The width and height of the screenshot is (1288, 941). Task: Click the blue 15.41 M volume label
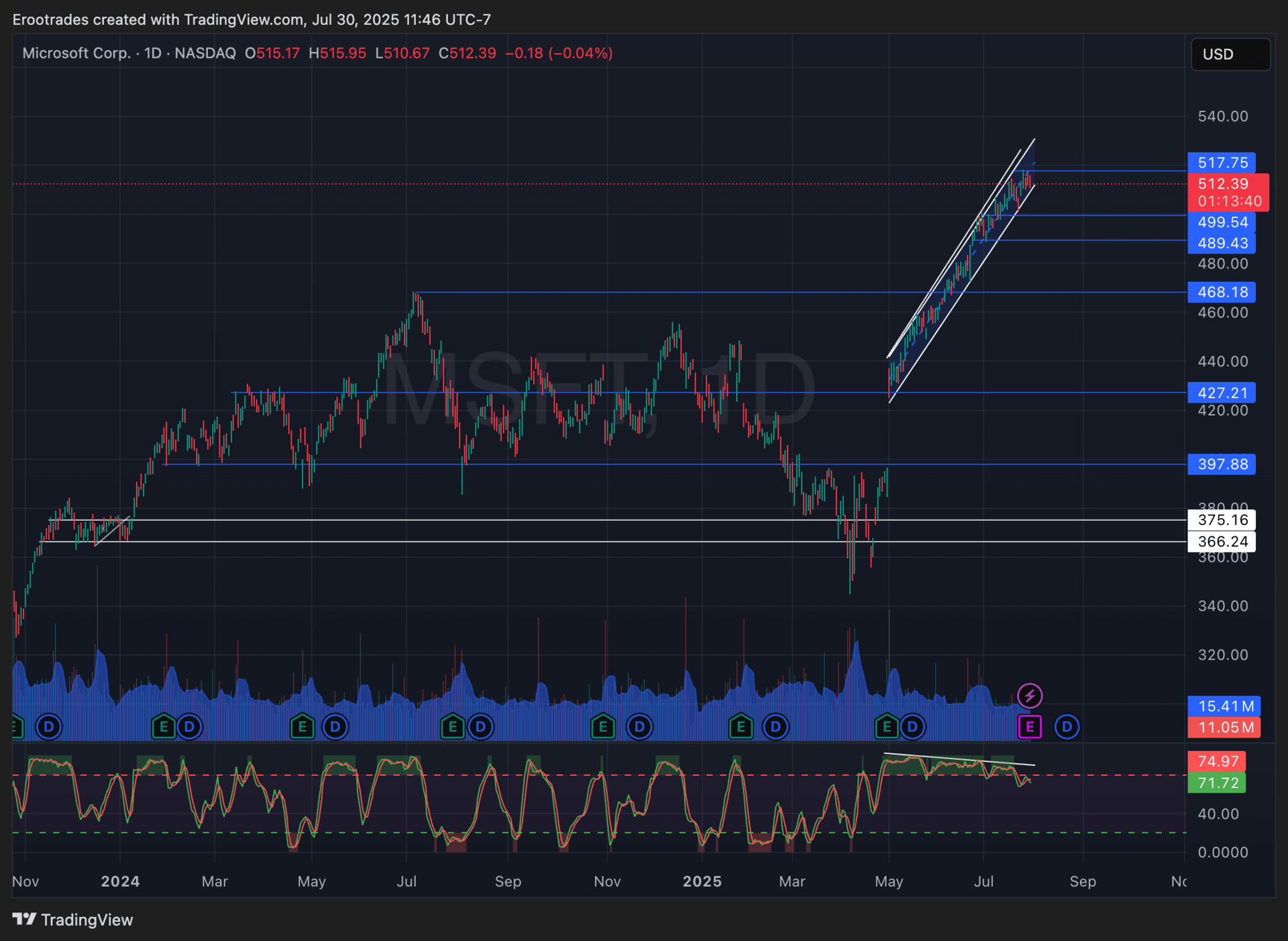(x=1224, y=706)
